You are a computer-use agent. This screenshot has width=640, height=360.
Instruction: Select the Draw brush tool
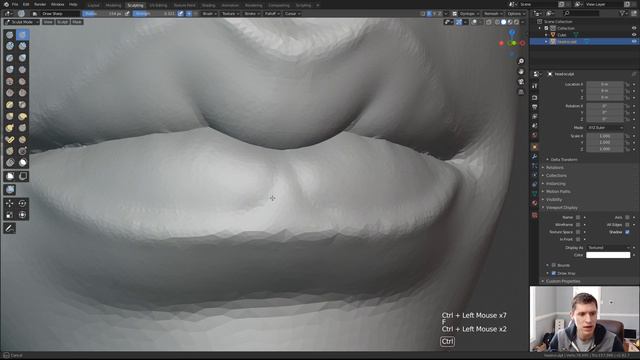(10, 35)
